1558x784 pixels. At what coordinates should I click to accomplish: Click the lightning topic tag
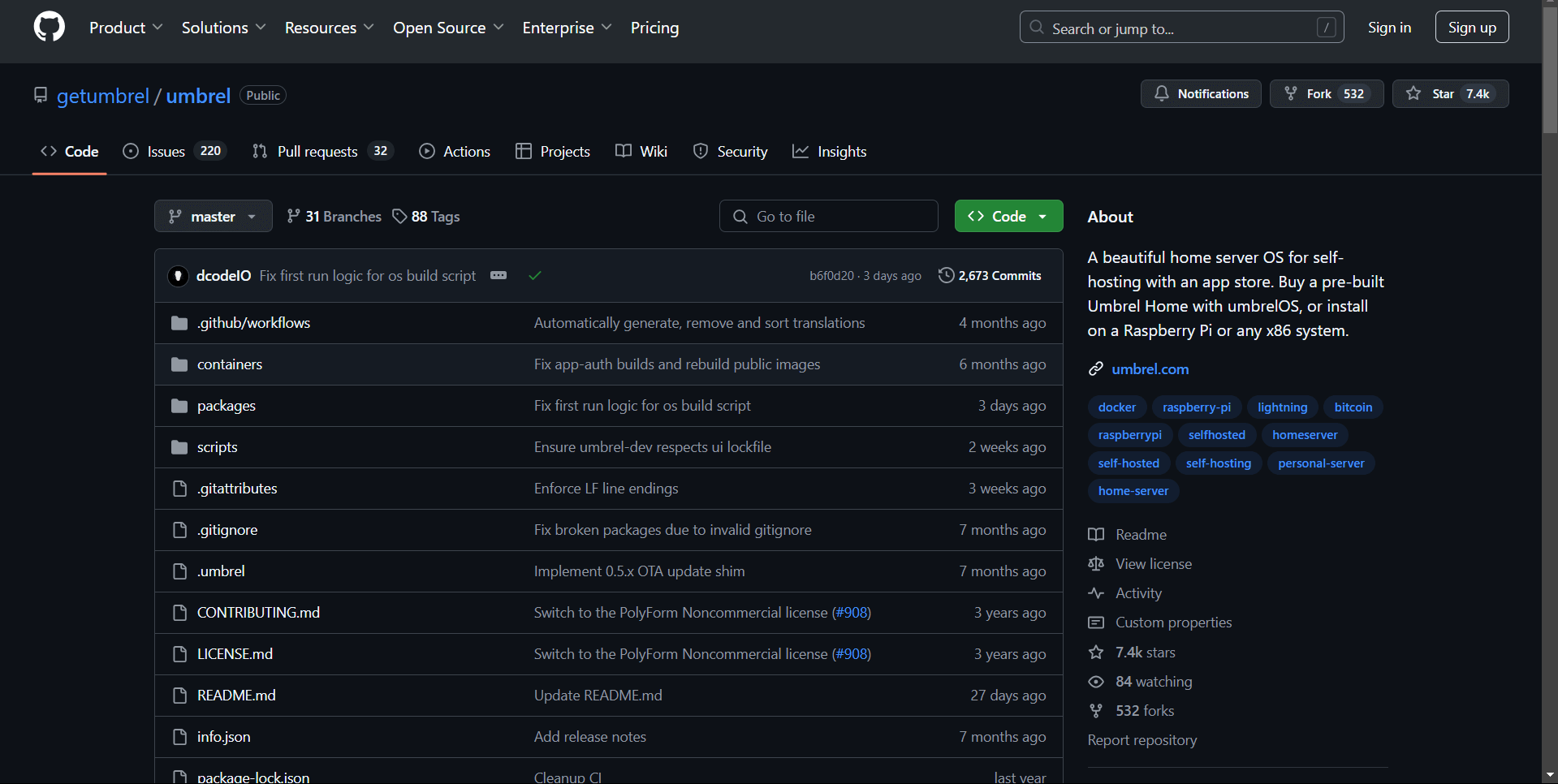1283,407
